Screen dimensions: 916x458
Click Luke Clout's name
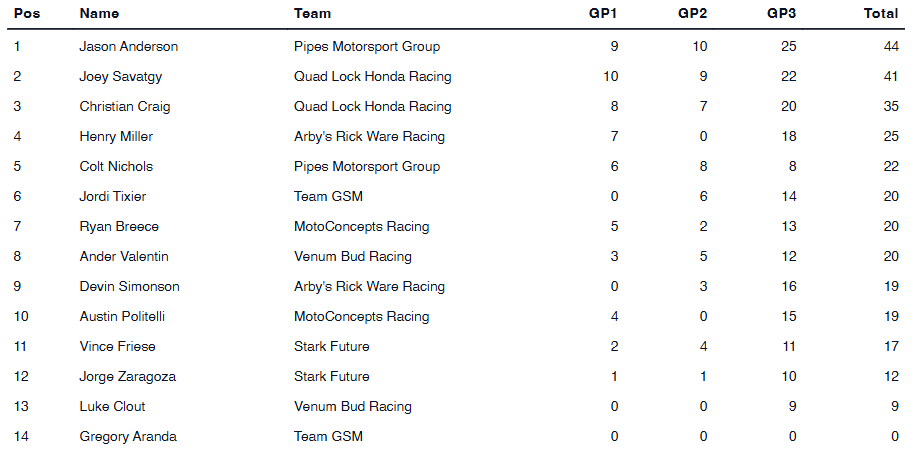(x=112, y=407)
